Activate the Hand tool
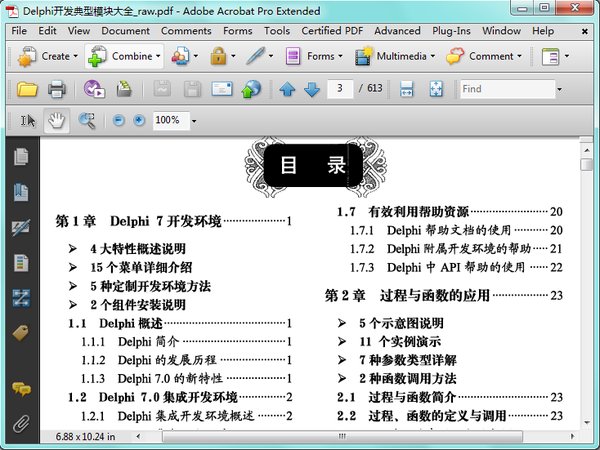Viewport: 600px width, 450px height. 57,121
